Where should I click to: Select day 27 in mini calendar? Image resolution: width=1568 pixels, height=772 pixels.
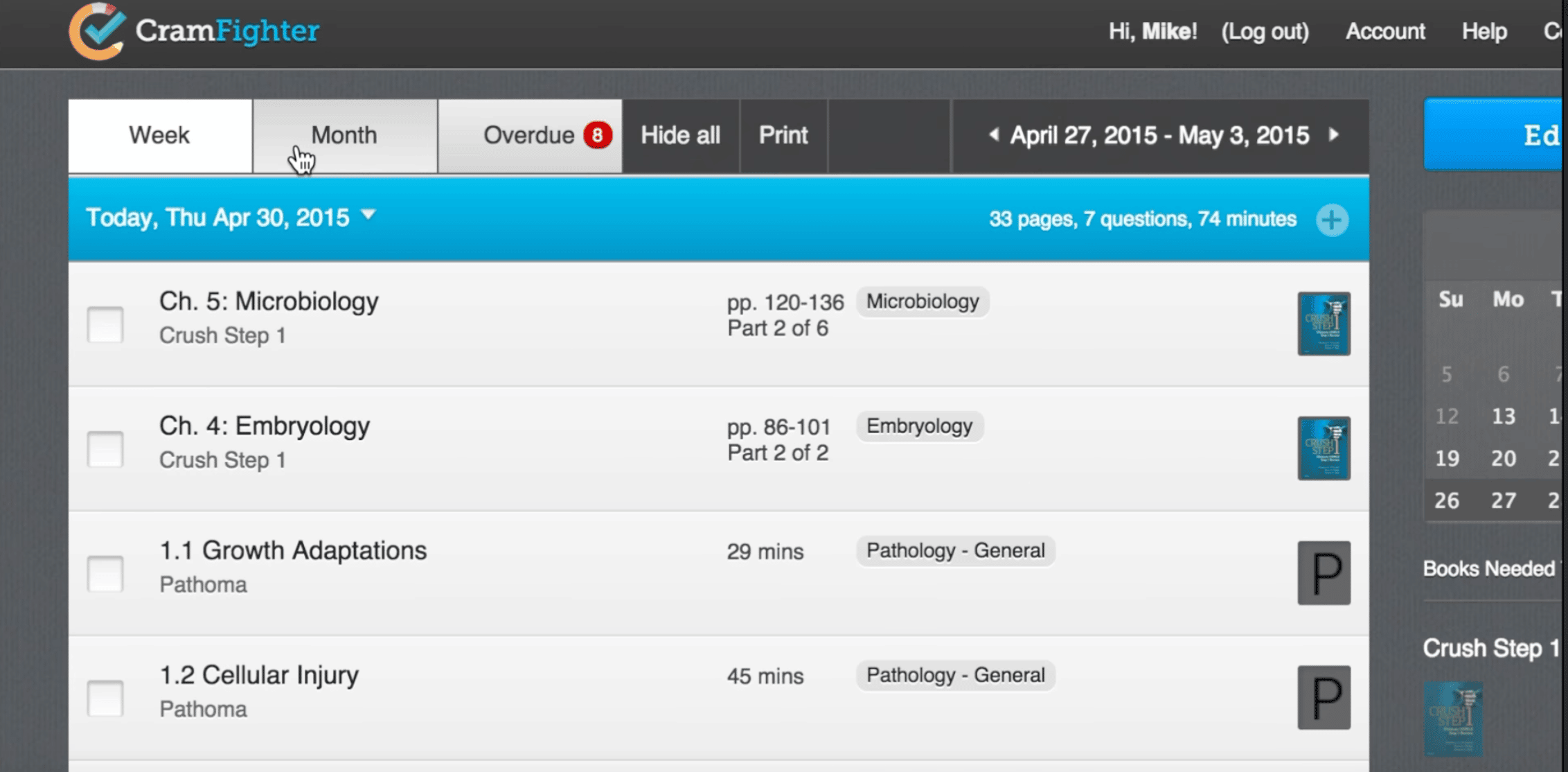[1503, 501]
